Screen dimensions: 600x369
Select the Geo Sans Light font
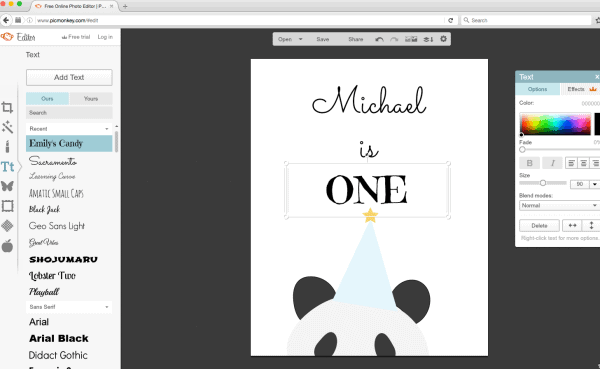coord(57,226)
